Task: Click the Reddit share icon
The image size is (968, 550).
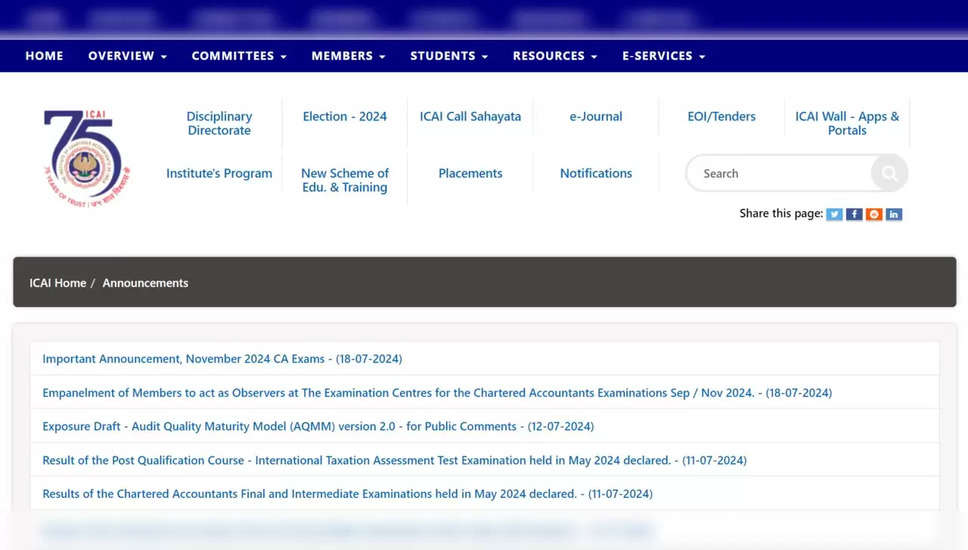Action: point(874,214)
